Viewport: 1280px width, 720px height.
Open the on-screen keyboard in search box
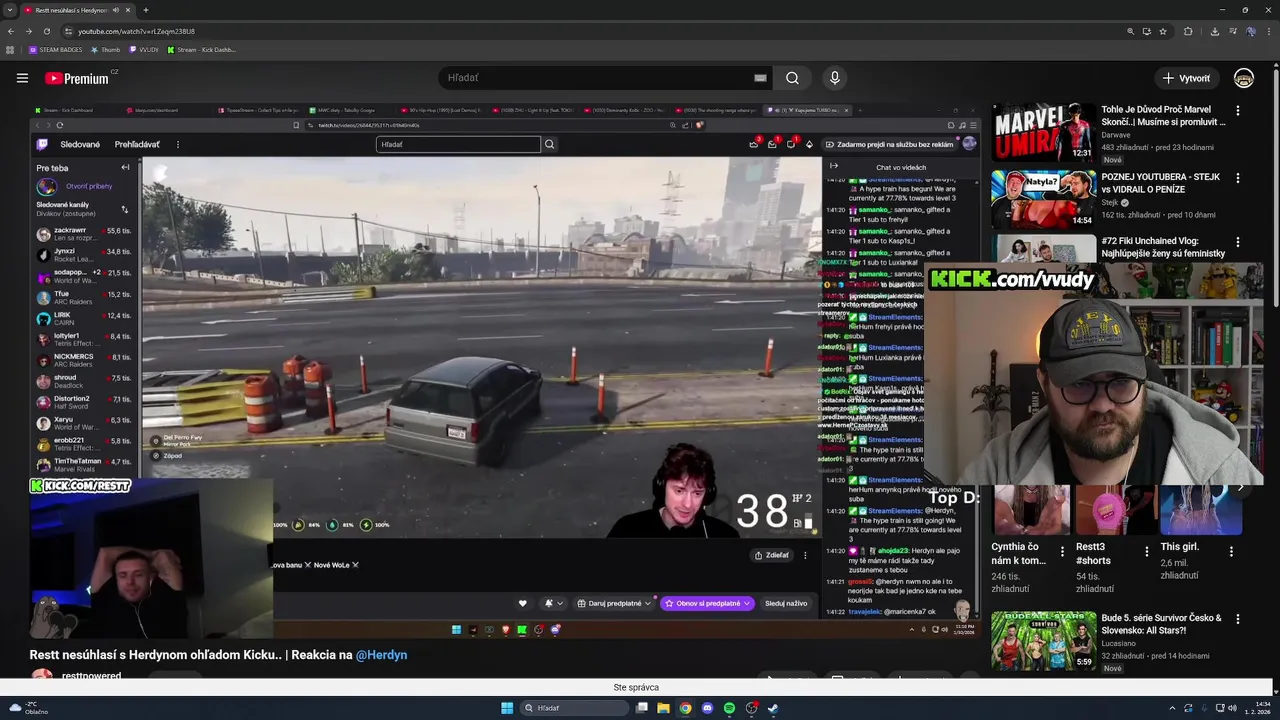click(760, 78)
